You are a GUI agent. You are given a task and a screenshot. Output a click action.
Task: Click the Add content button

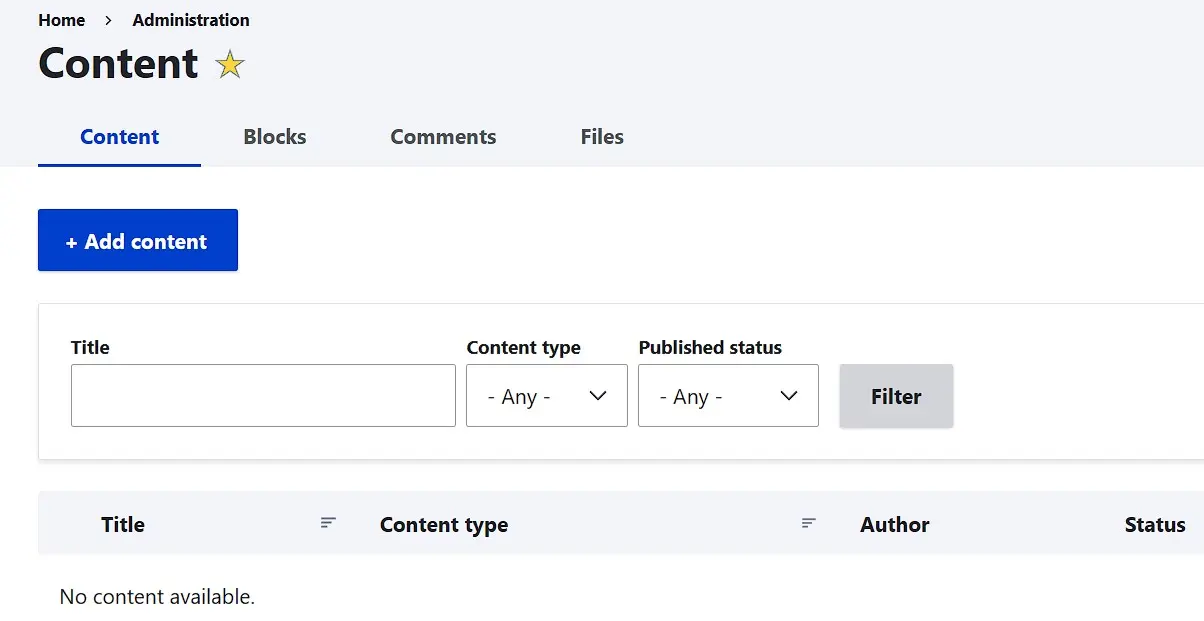pos(137,240)
